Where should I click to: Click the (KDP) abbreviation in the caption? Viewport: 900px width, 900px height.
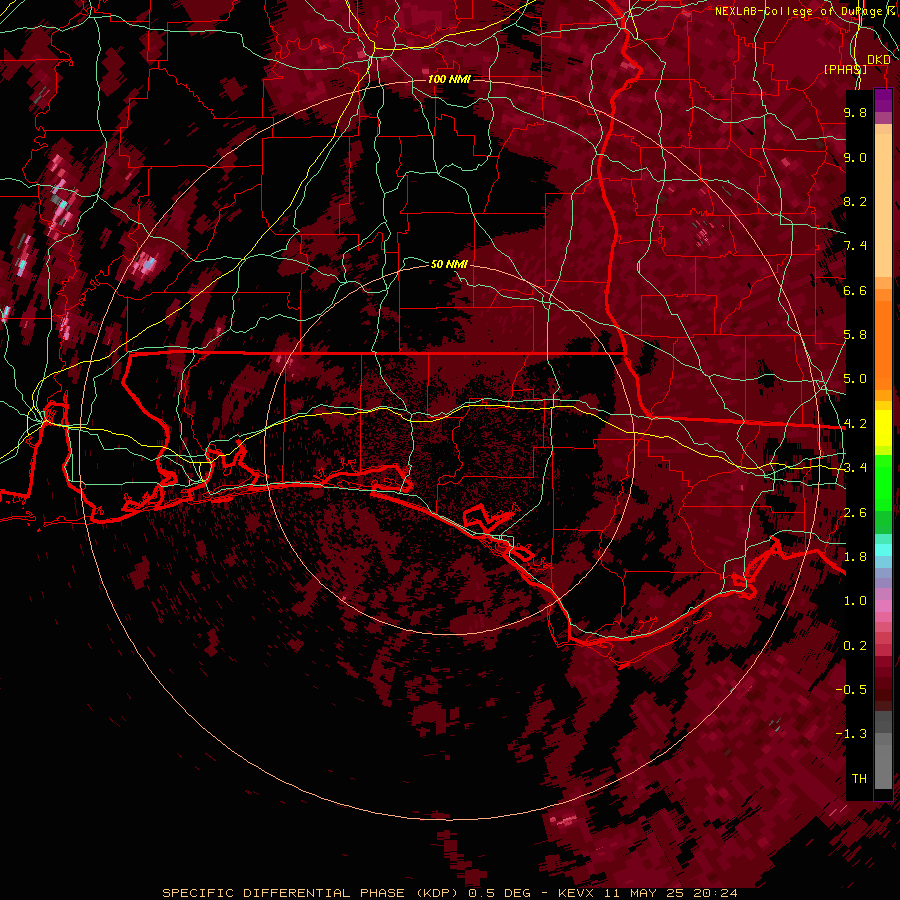(436, 893)
